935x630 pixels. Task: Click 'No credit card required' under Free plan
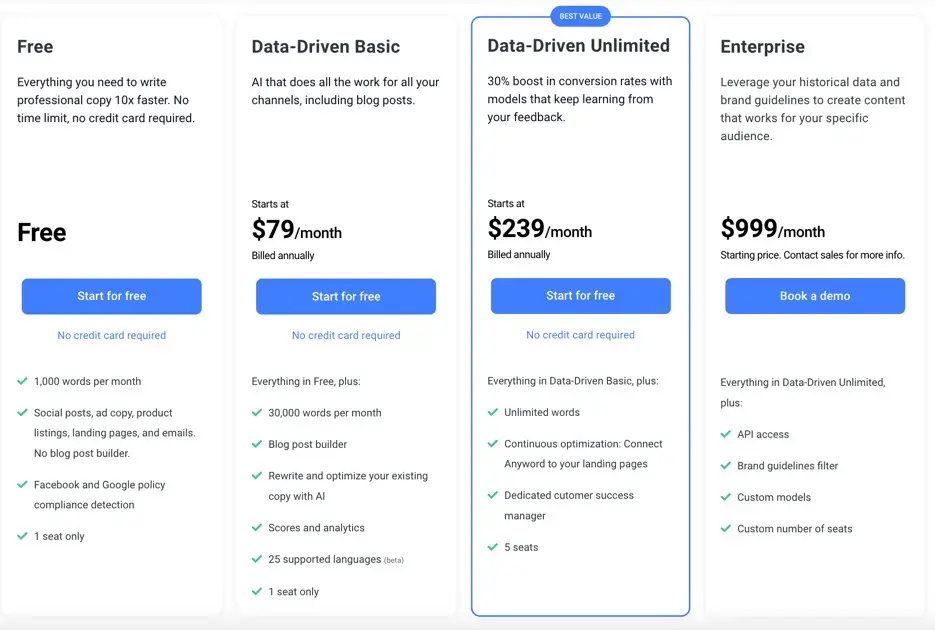[x=112, y=335]
